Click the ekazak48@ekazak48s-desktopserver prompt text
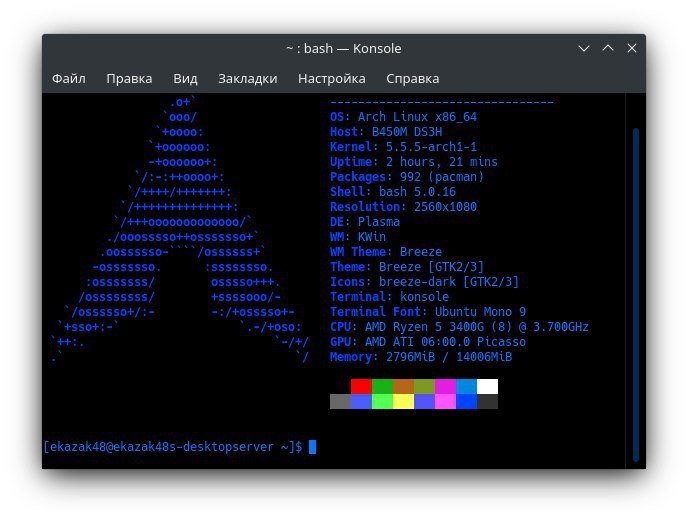The image size is (688, 519). [x=173, y=447]
